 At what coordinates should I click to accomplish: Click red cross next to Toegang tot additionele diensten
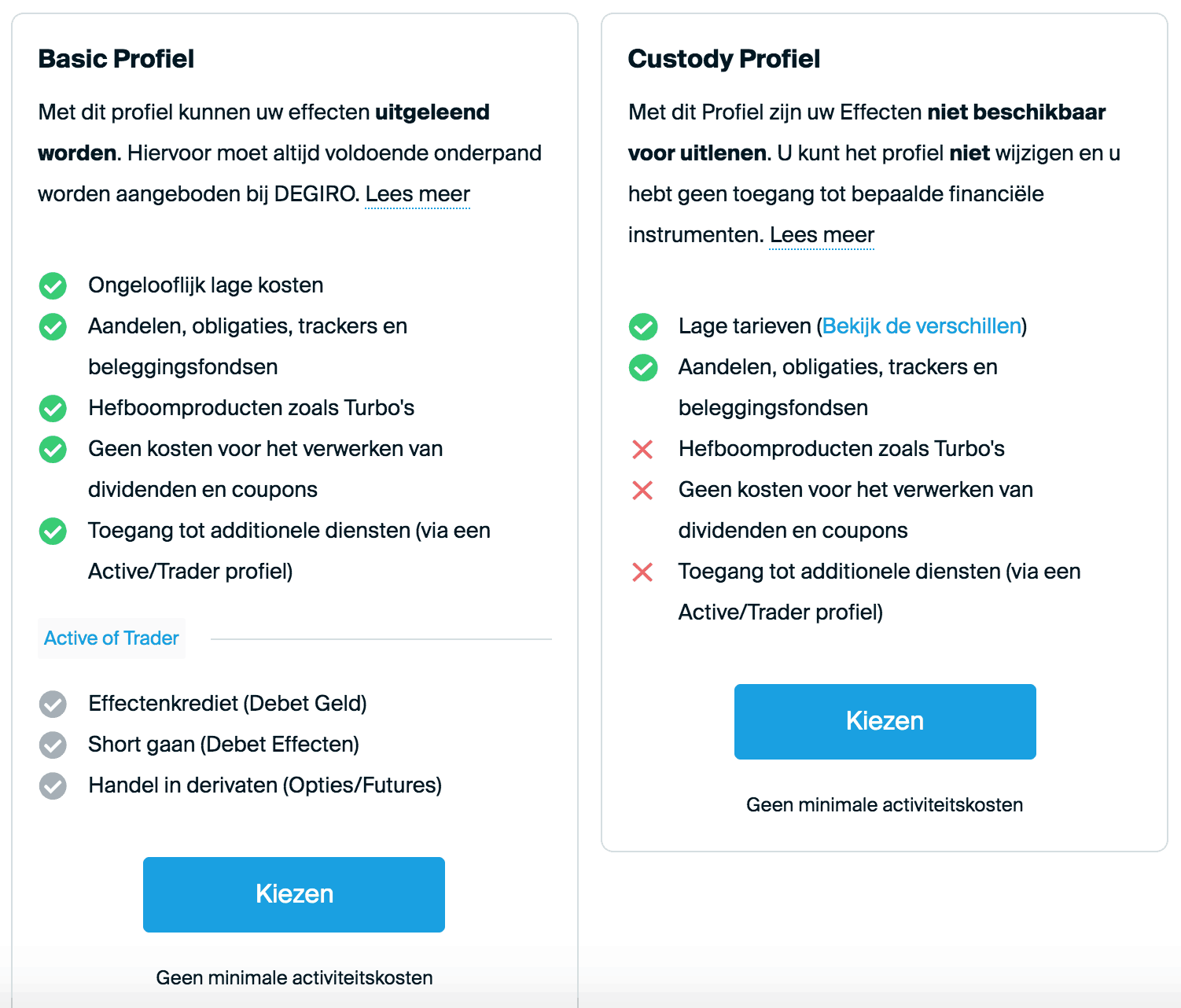coord(642,572)
